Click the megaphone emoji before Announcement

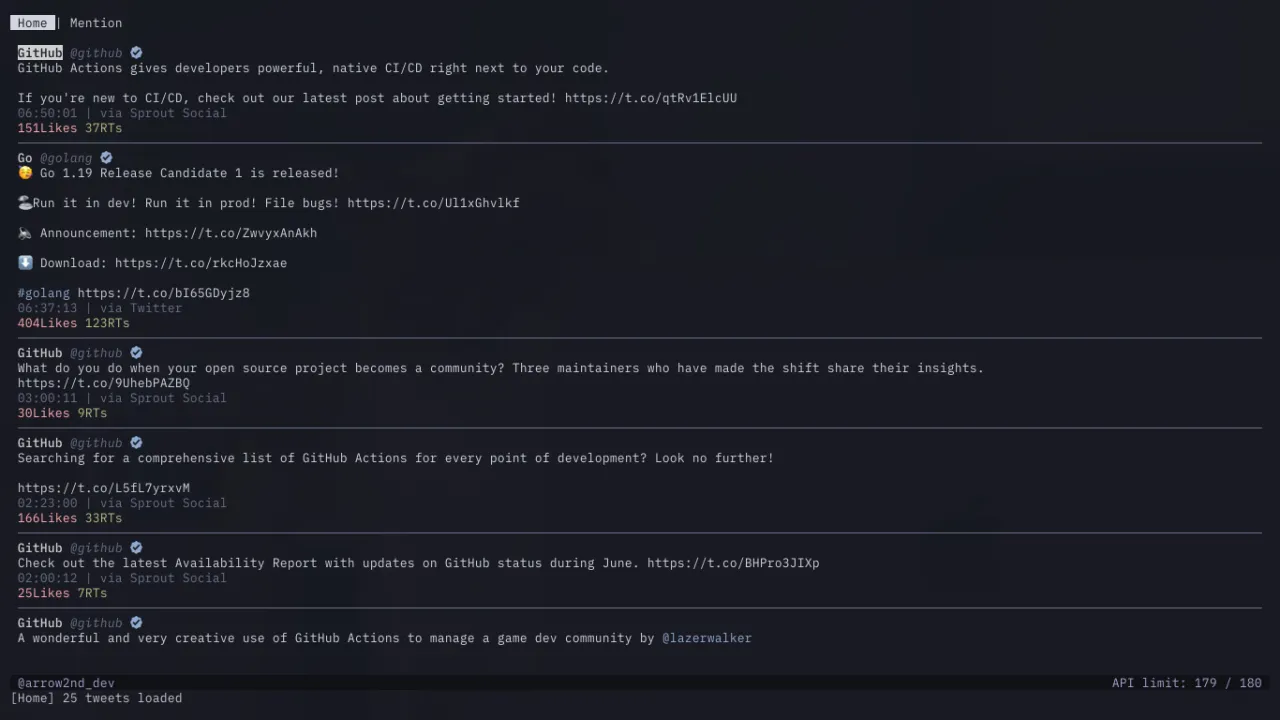tap(25, 233)
